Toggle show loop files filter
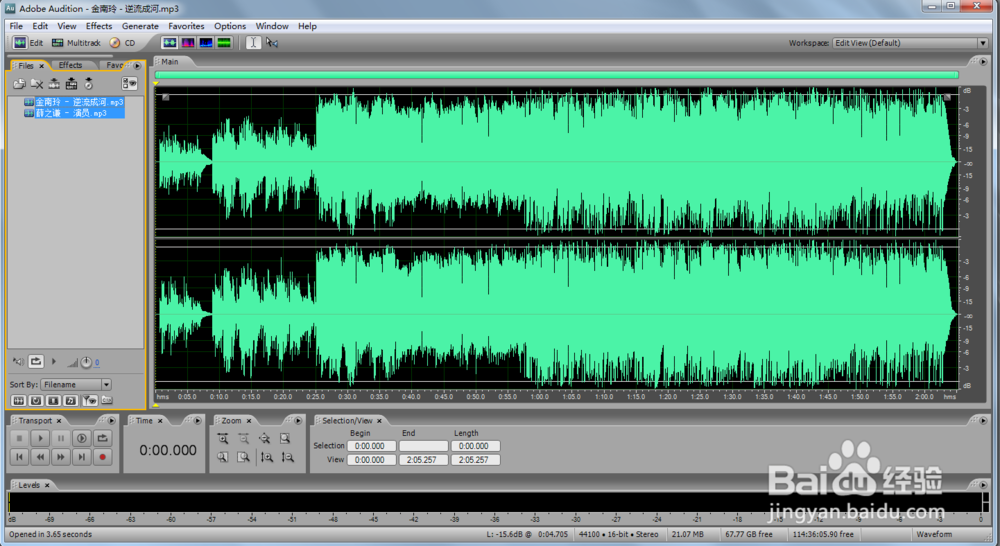The height and width of the screenshot is (546, 1000). click(x=36, y=401)
